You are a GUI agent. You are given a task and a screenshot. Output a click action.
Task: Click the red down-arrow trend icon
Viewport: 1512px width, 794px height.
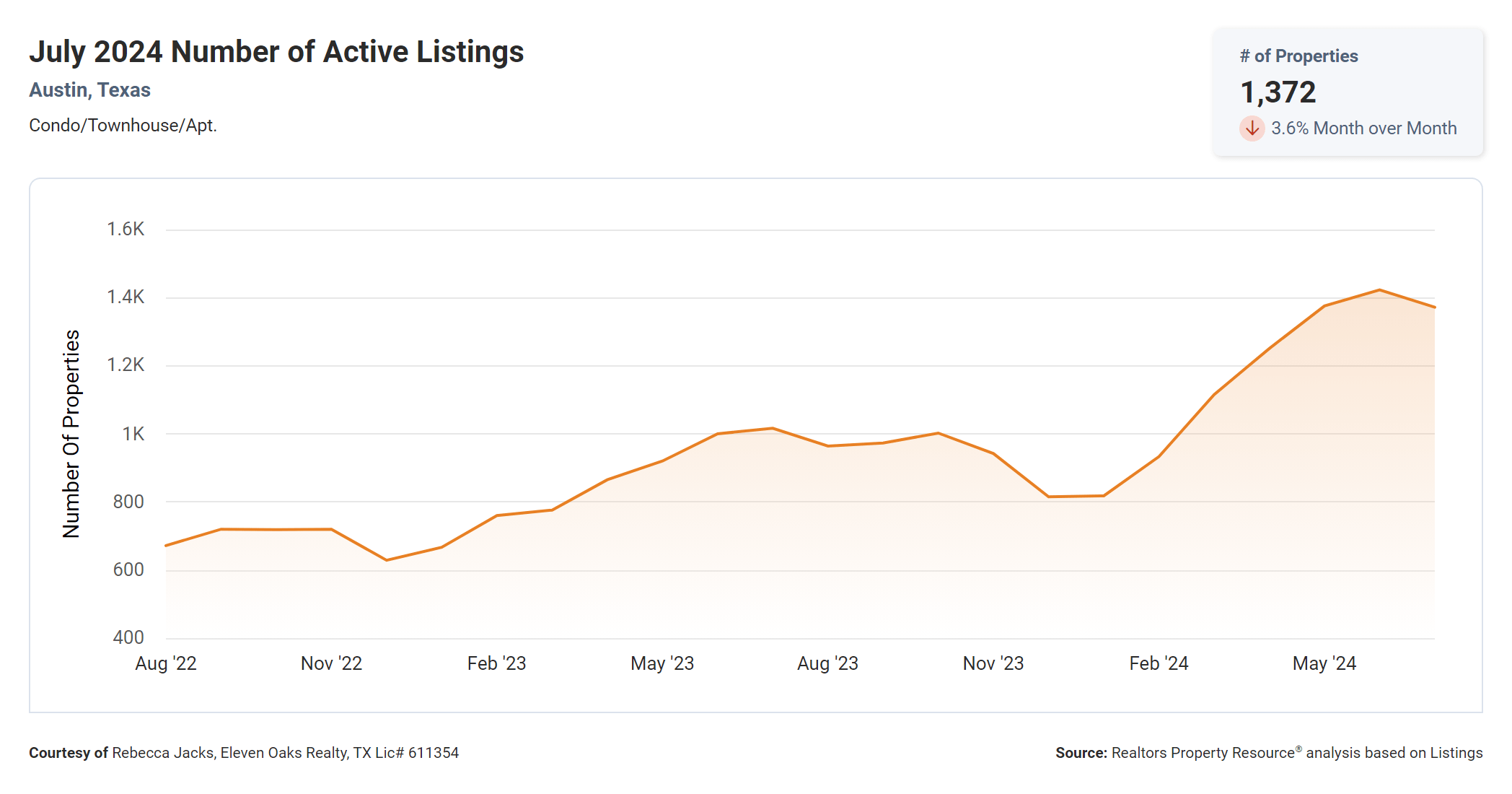[x=1252, y=128]
